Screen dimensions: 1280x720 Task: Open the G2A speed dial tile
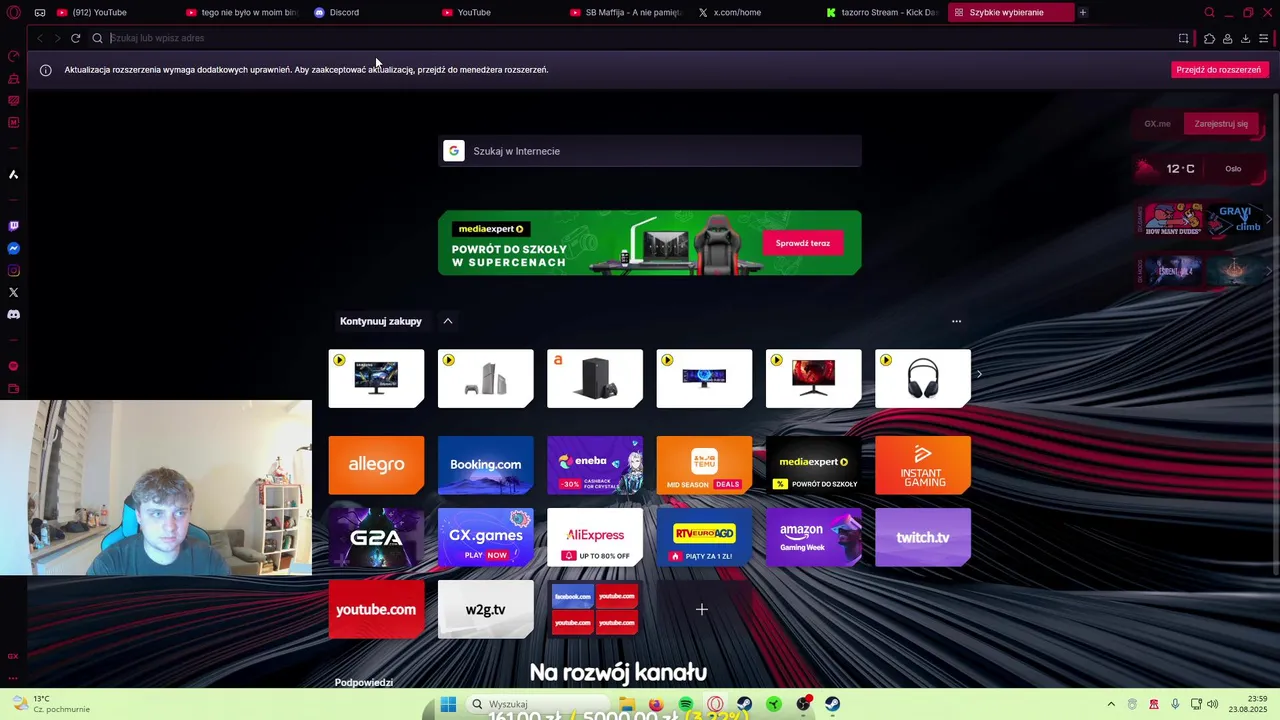tap(376, 537)
